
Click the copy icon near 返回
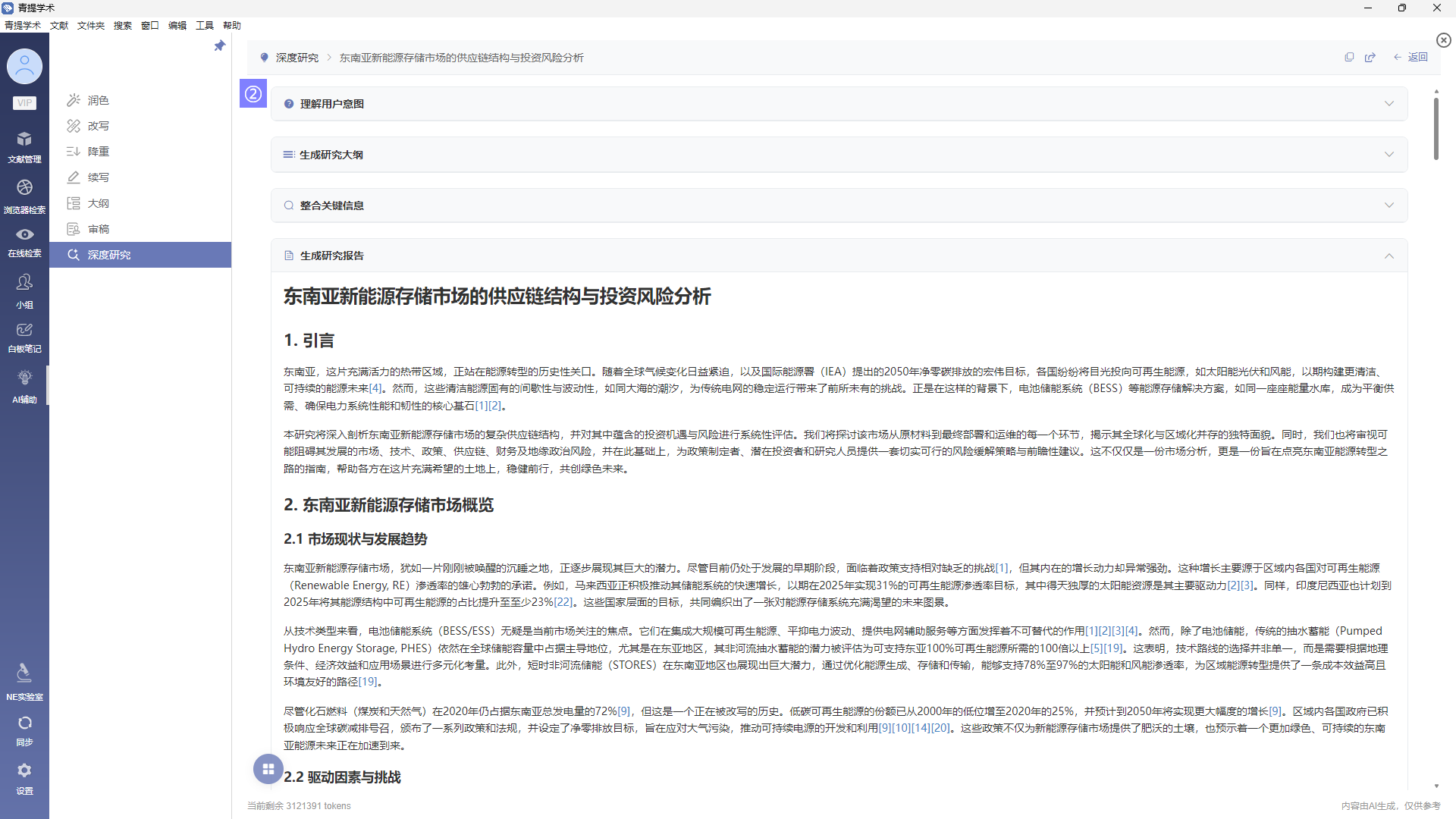pos(1349,58)
